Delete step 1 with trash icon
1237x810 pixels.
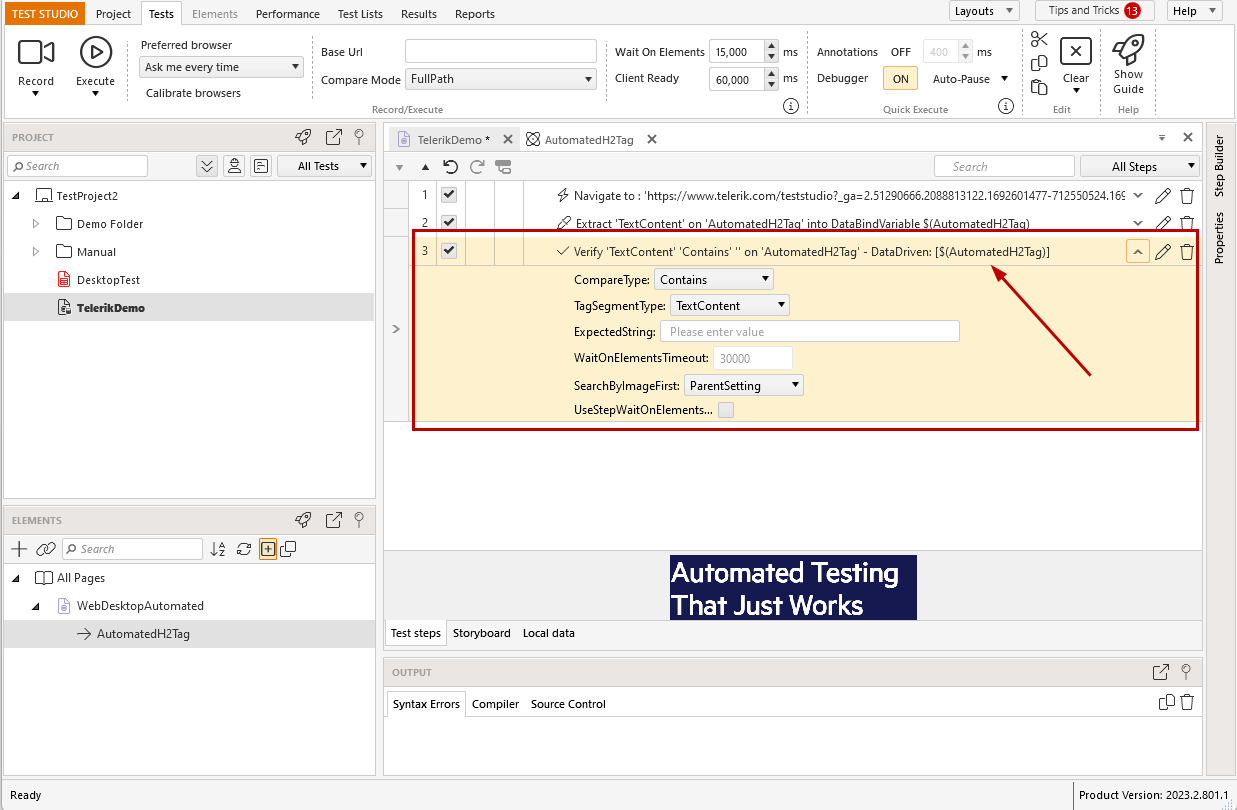pos(1187,196)
